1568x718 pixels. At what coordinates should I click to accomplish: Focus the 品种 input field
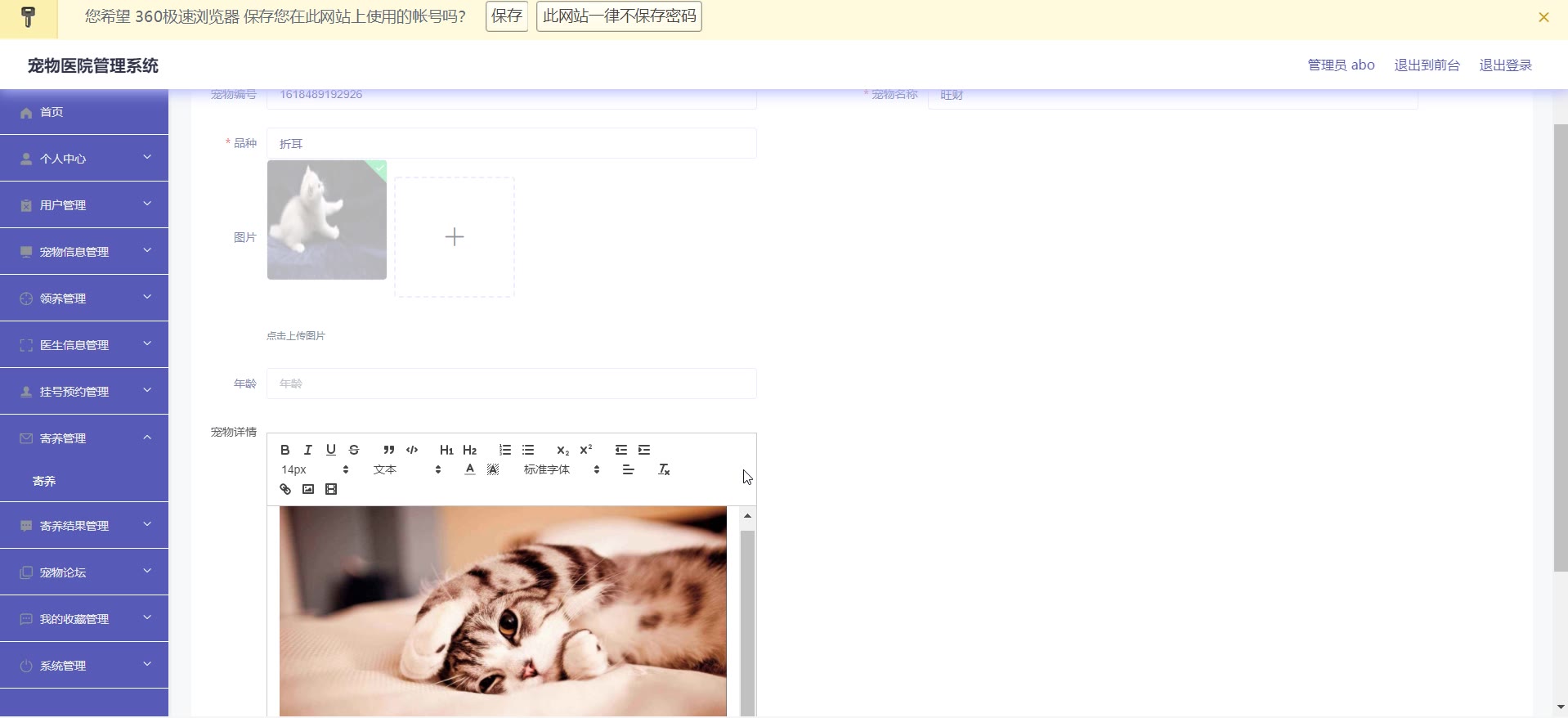coord(512,143)
